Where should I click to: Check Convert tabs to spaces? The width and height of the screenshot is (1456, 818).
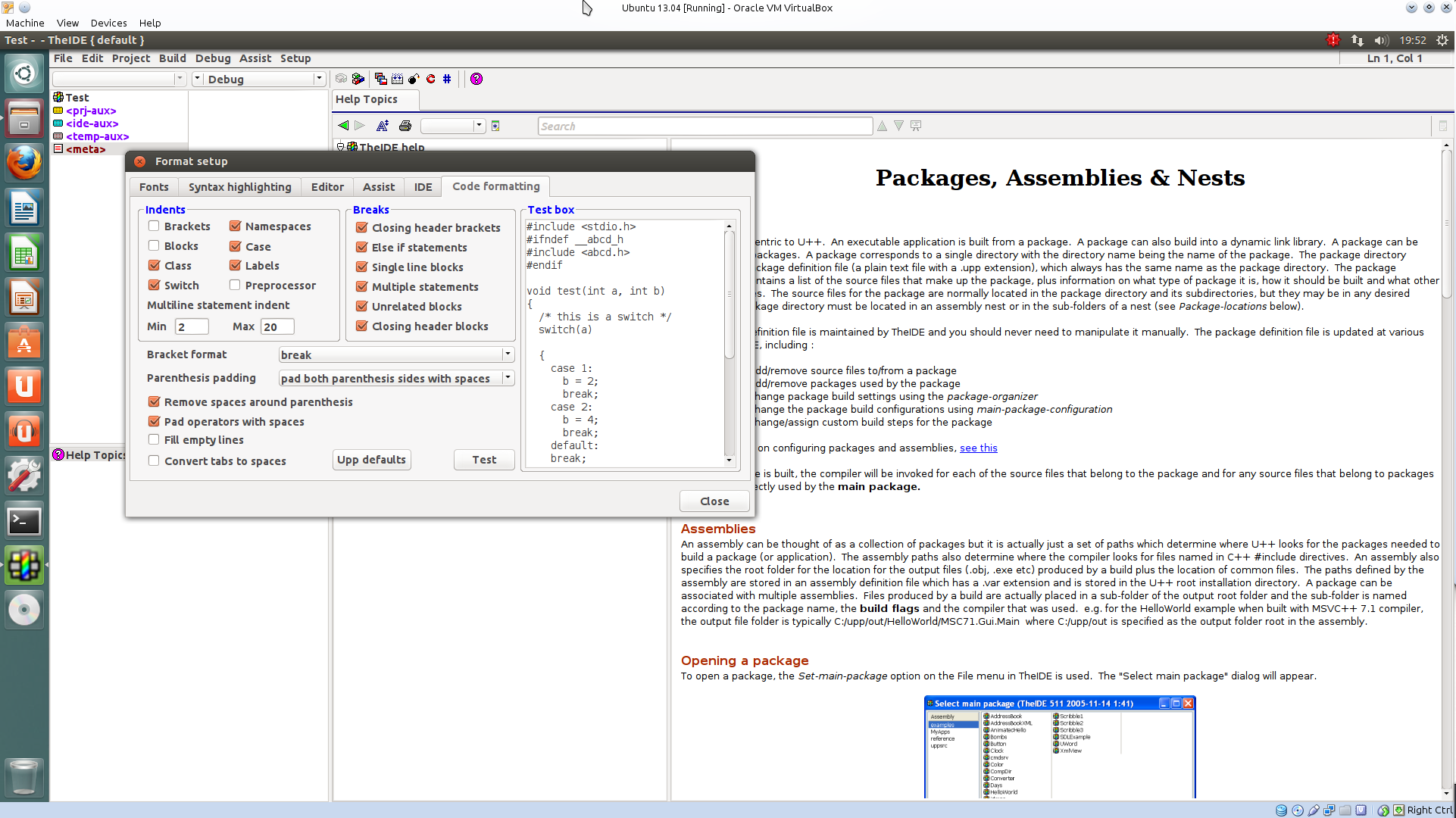155,461
